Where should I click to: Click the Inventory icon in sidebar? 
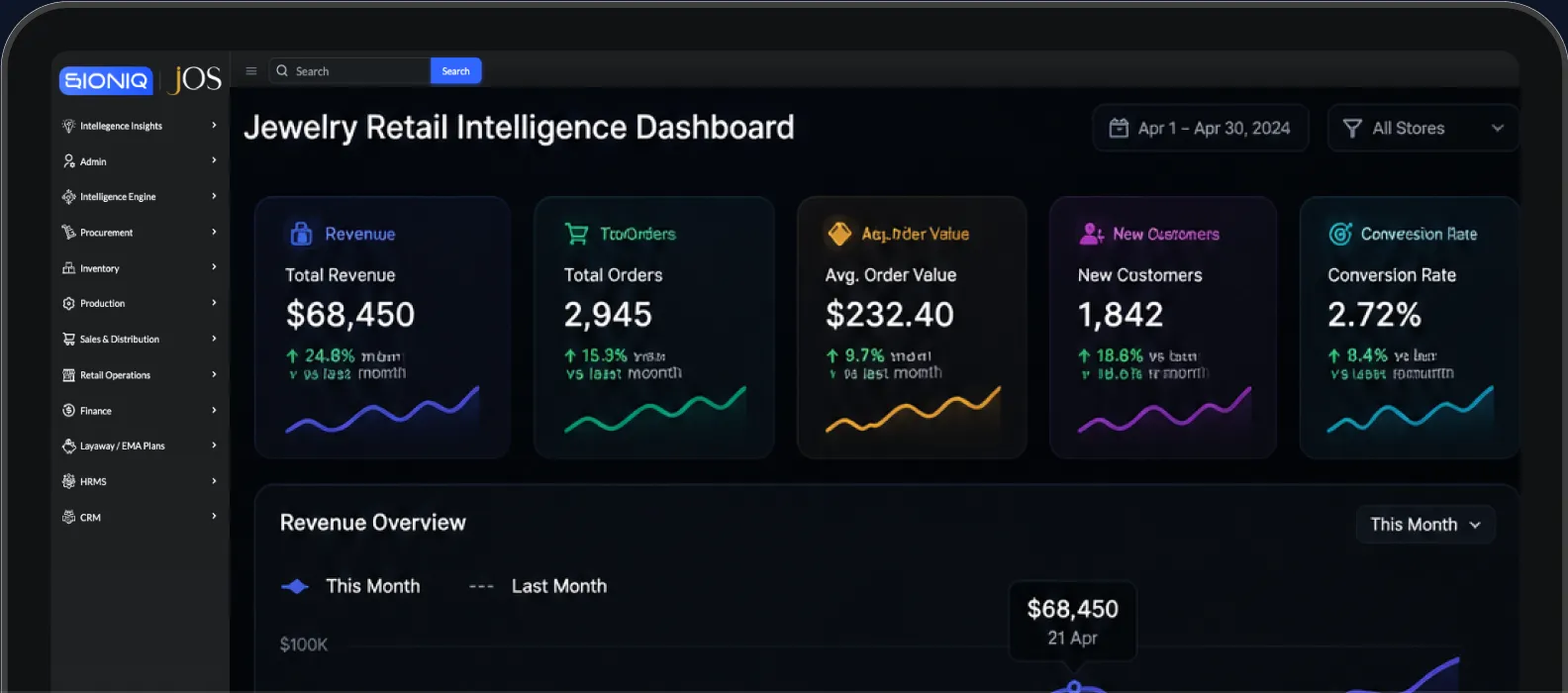pos(68,268)
